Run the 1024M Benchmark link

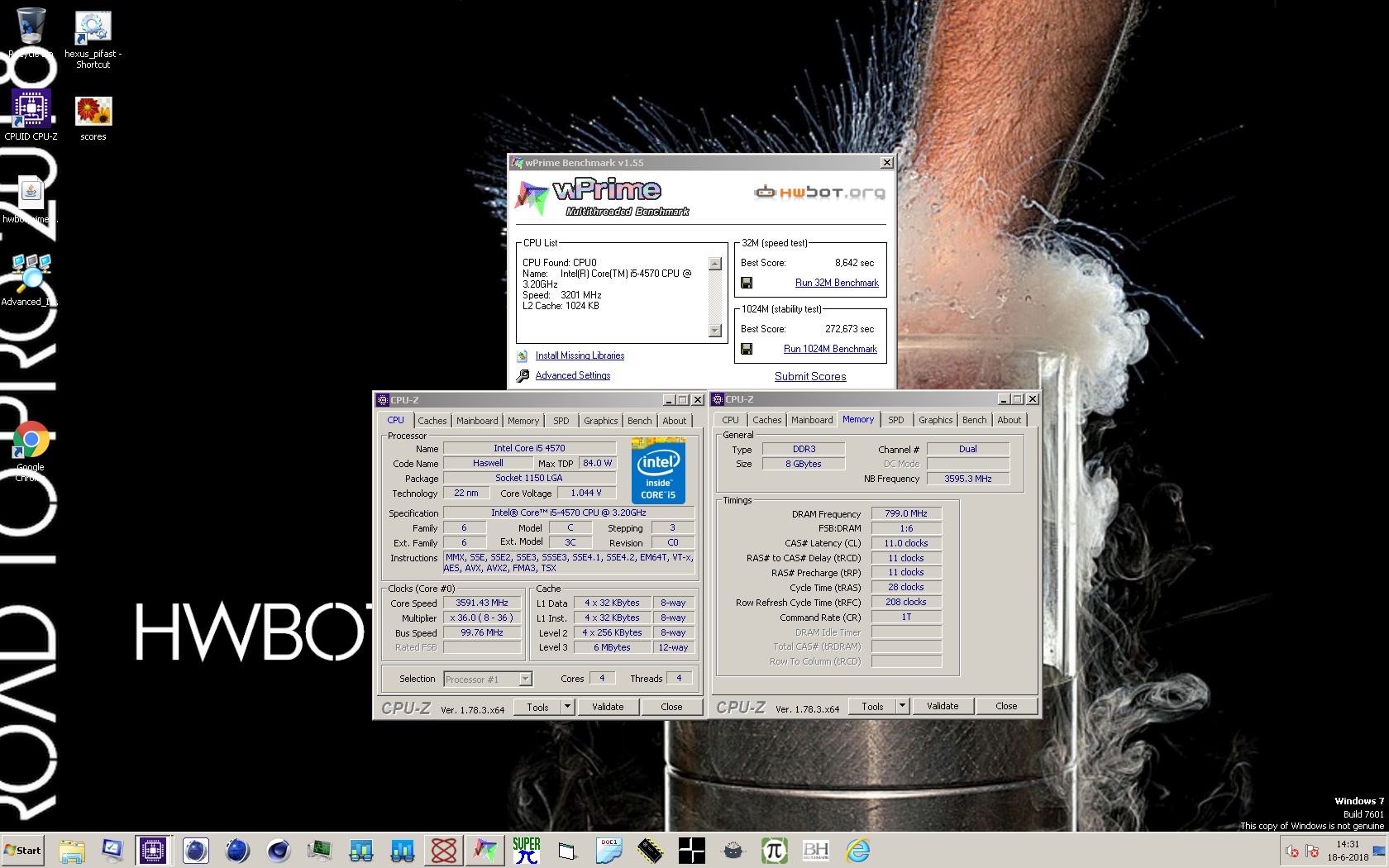click(830, 349)
